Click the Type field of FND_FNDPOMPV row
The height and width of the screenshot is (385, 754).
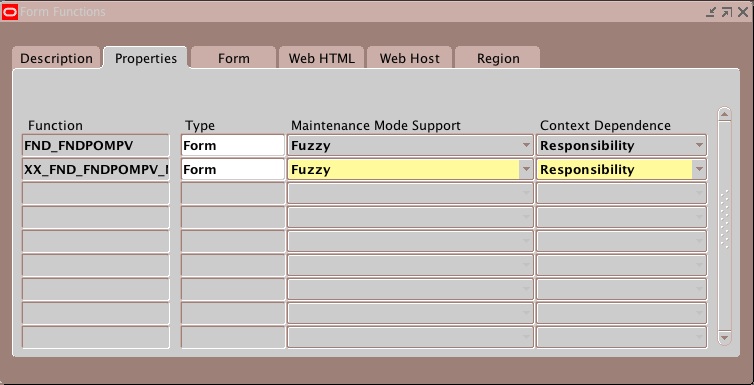click(x=233, y=145)
